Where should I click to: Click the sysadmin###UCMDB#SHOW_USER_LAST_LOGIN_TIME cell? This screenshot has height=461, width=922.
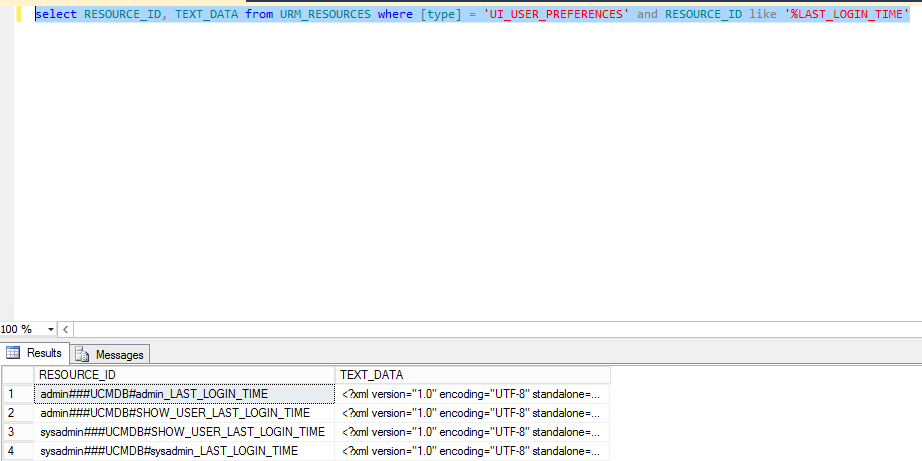coord(182,432)
